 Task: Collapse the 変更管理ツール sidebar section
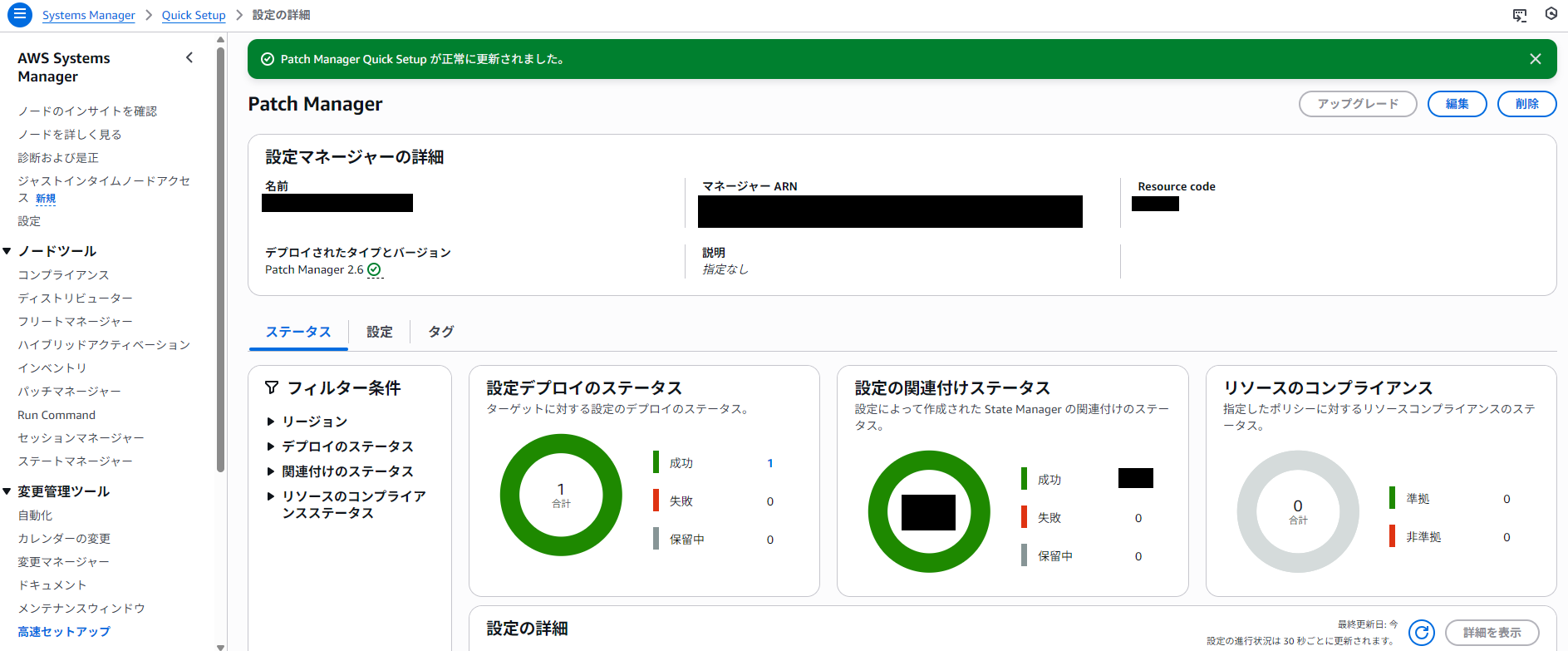point(7,491)
